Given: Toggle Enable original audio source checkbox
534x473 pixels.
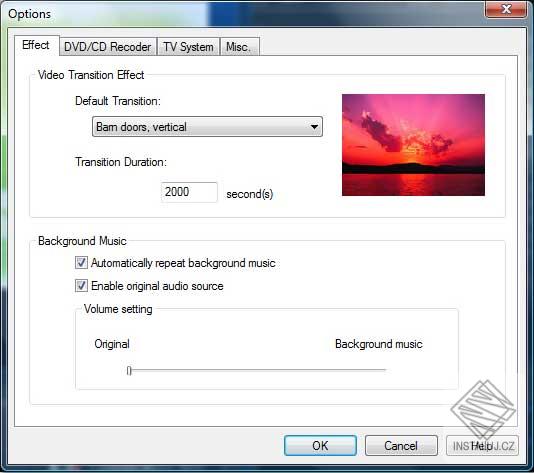Looking at the screenshot, I should click(x=81, y=286).
